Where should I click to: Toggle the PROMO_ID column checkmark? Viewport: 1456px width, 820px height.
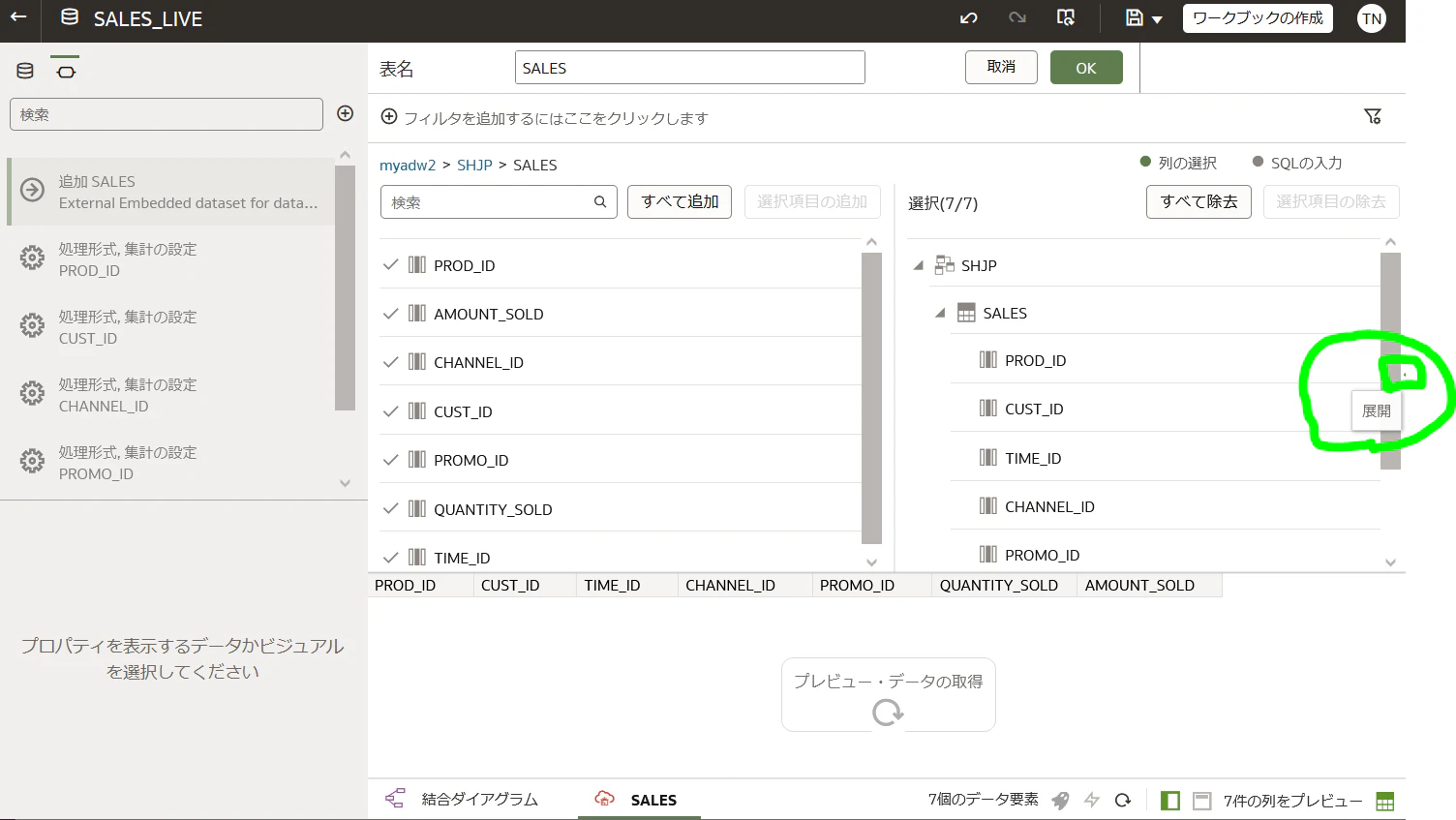pyautogui.click(x=390, y=460)
